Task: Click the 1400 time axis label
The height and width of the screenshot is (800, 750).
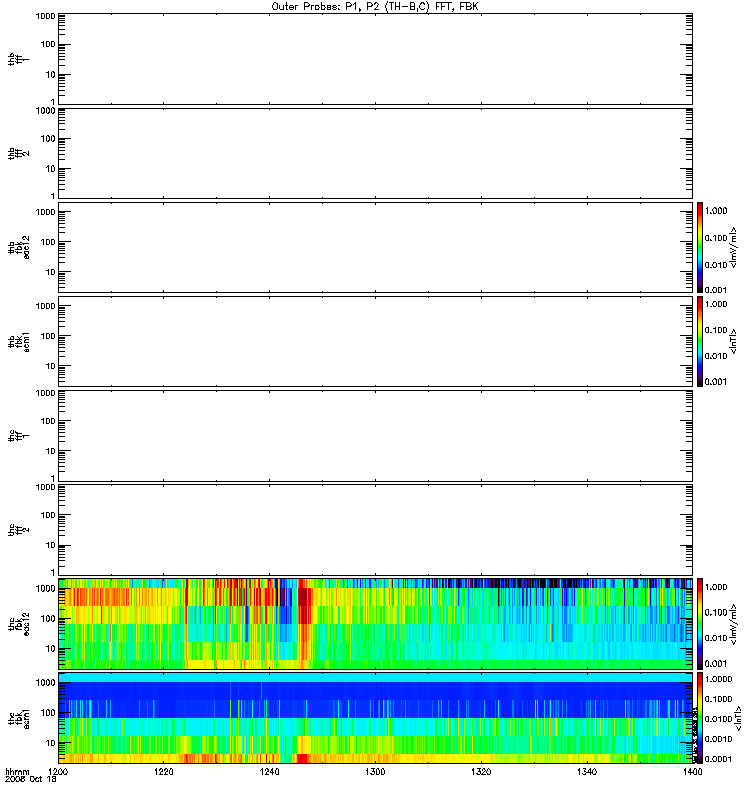Action: [692, 772]
